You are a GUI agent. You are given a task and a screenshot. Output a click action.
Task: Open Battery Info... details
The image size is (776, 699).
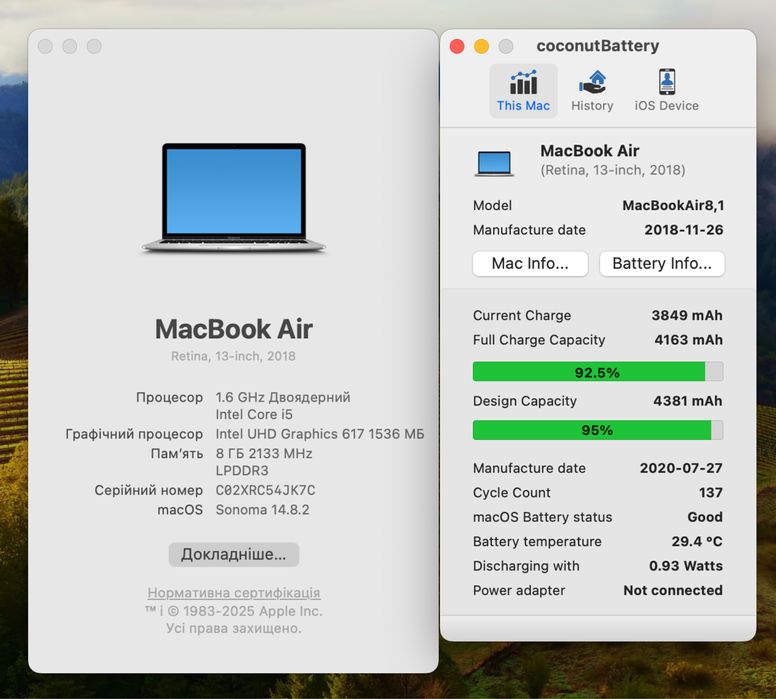[x=662, y=263]
